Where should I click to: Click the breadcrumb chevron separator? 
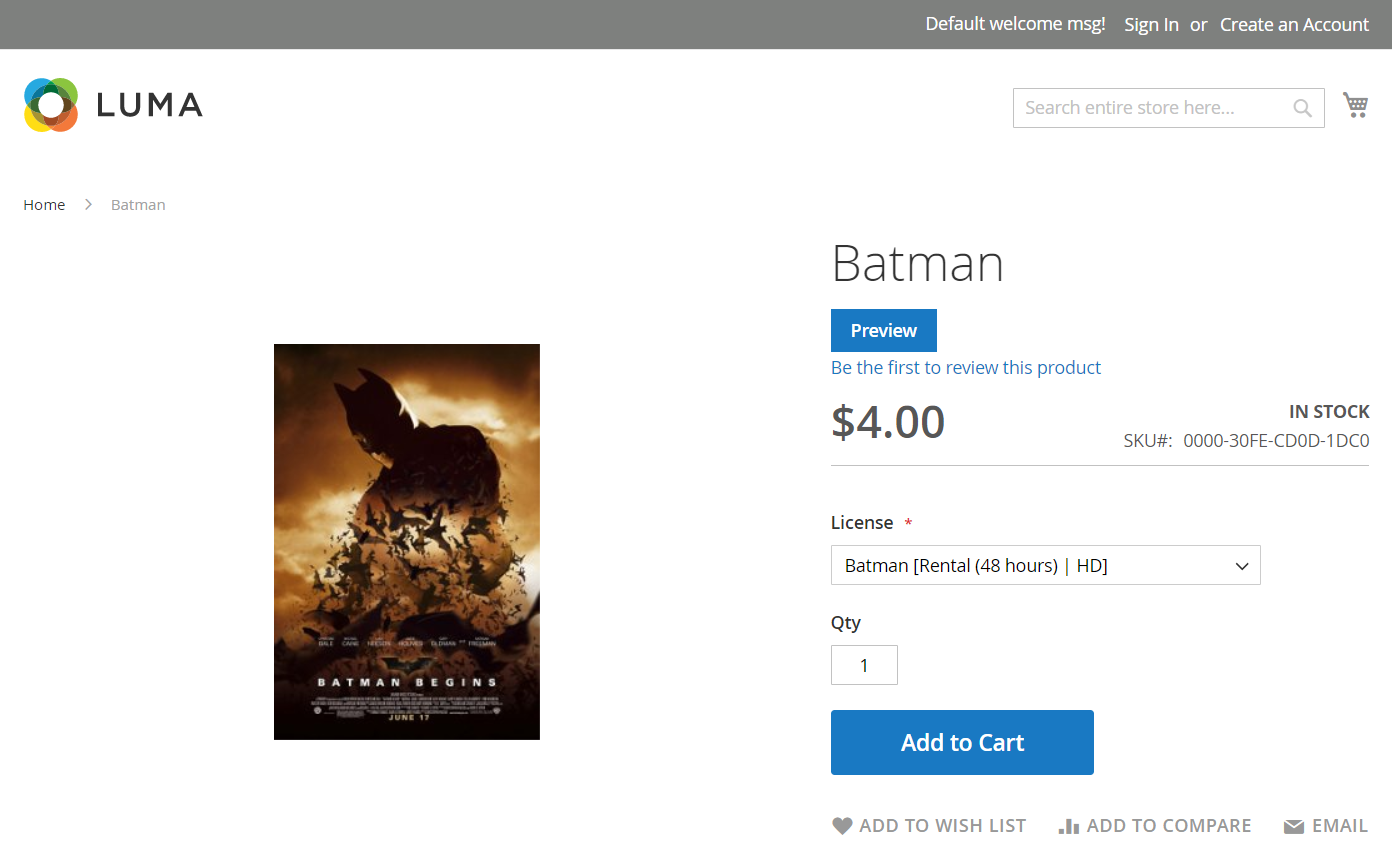click(88, 204)
